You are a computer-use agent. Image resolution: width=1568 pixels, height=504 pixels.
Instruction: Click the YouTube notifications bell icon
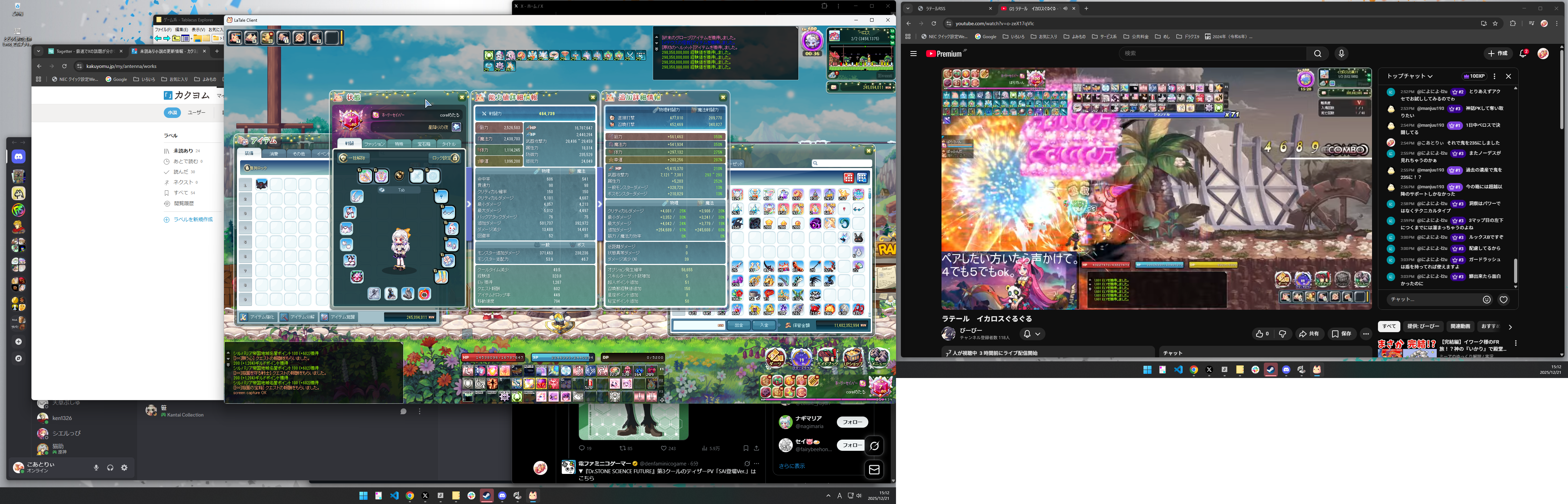click(x=1523, y=54)
